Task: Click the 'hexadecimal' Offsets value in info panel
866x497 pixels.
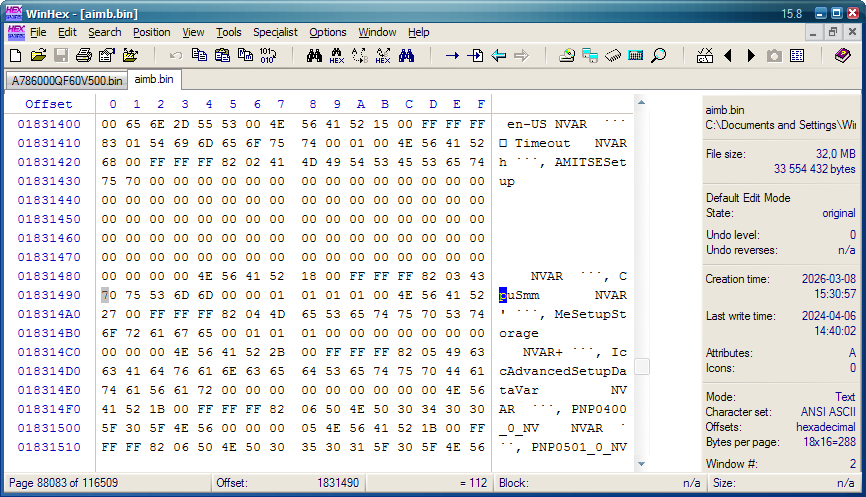Action: (826, 427)
